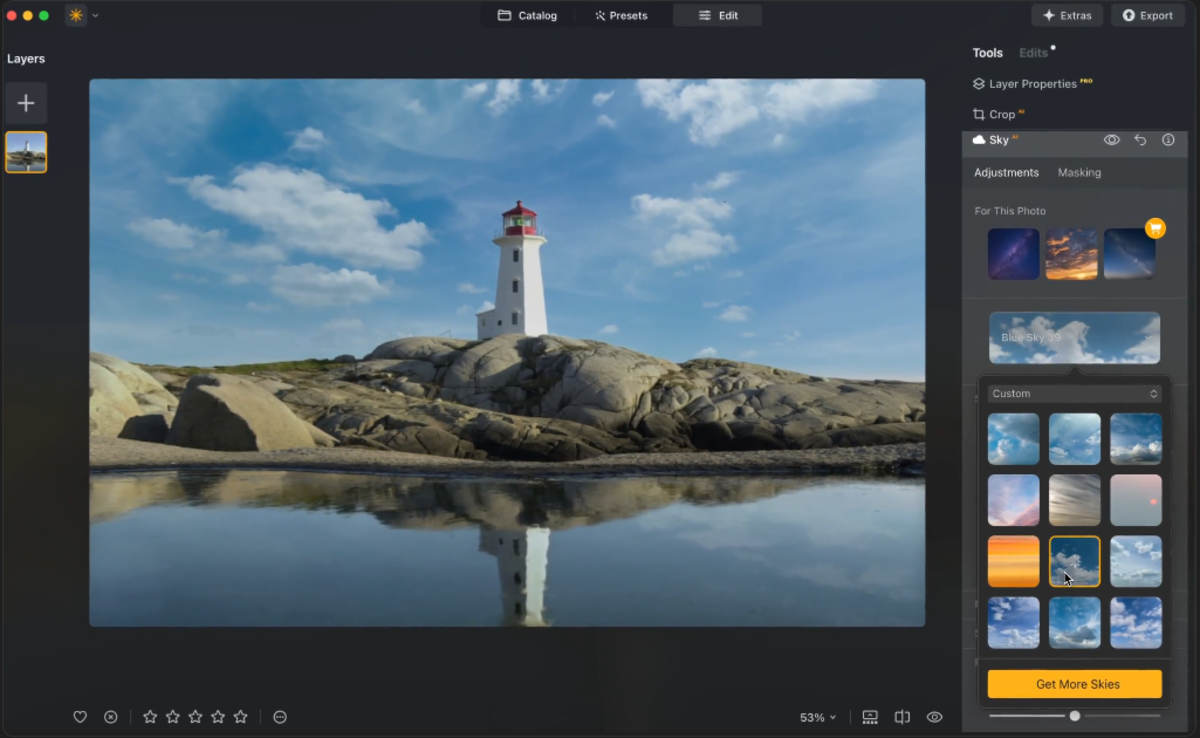Switch to the Masking tab

click(1079, 172)
